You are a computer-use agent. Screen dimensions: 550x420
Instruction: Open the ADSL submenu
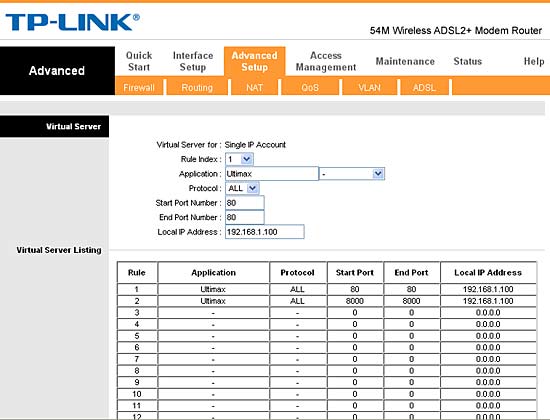424,87
